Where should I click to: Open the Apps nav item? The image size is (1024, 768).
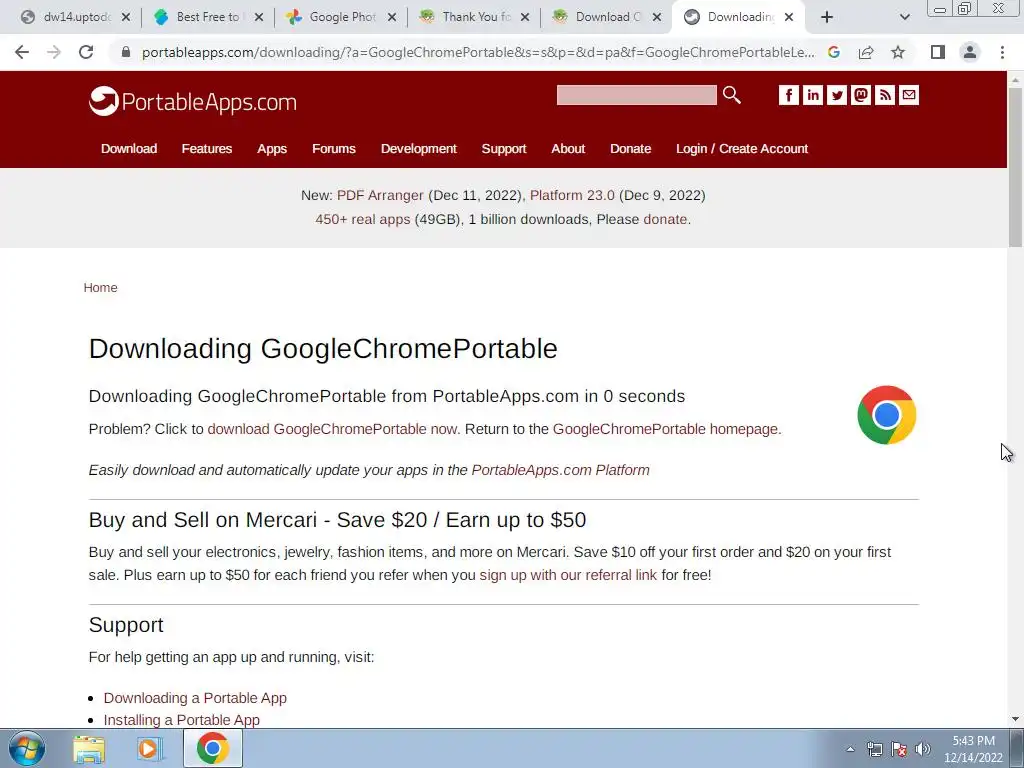coord(272,148)
